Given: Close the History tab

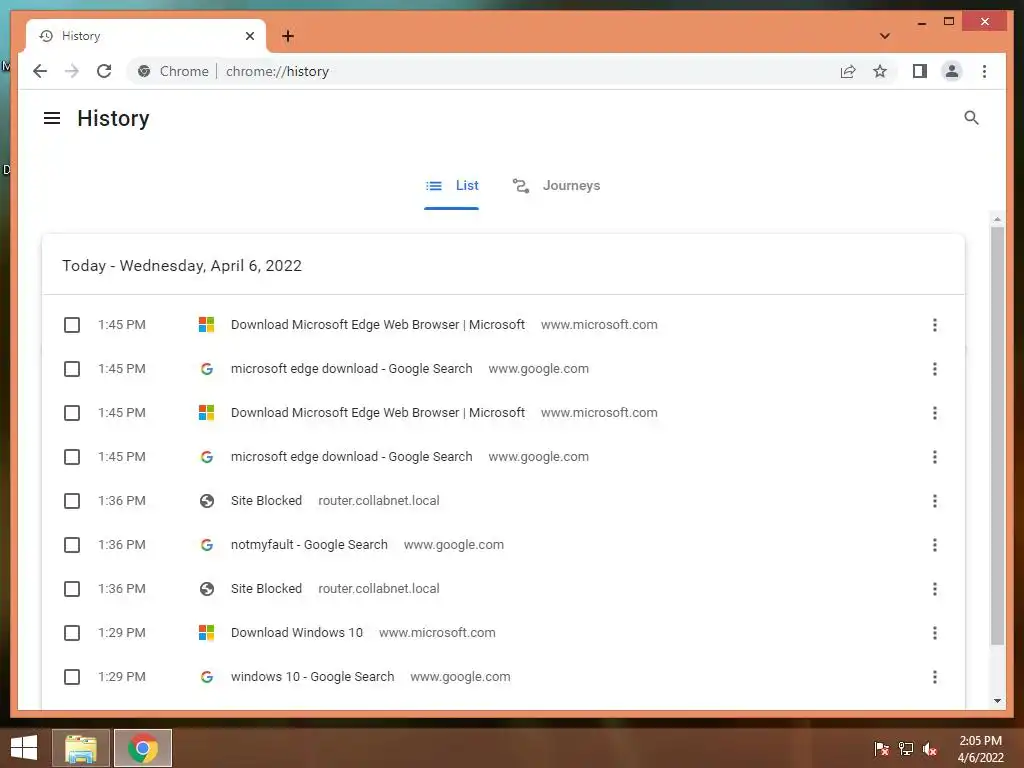Looking at the screenshot, I should pos(249,36).
